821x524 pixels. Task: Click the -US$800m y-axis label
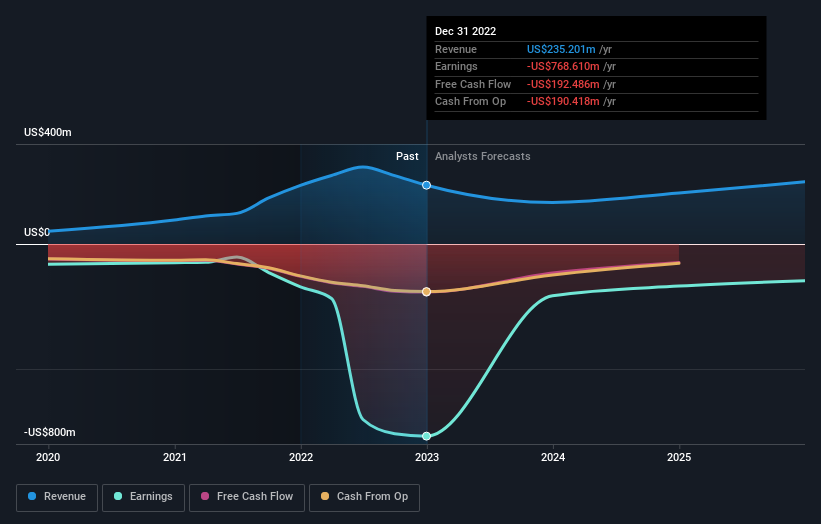(50, 432)
